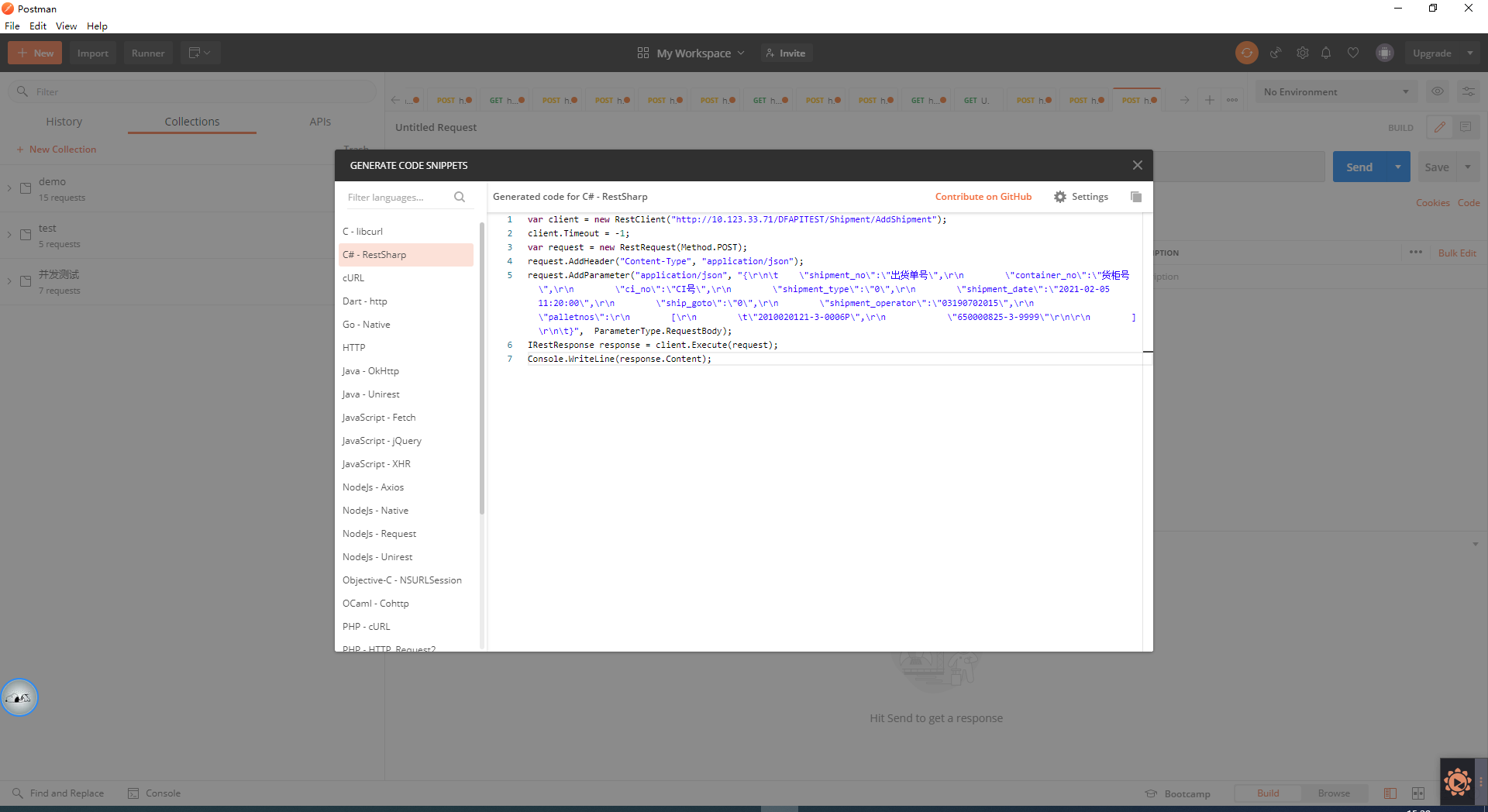Send the request

[x=1359, y=167]
